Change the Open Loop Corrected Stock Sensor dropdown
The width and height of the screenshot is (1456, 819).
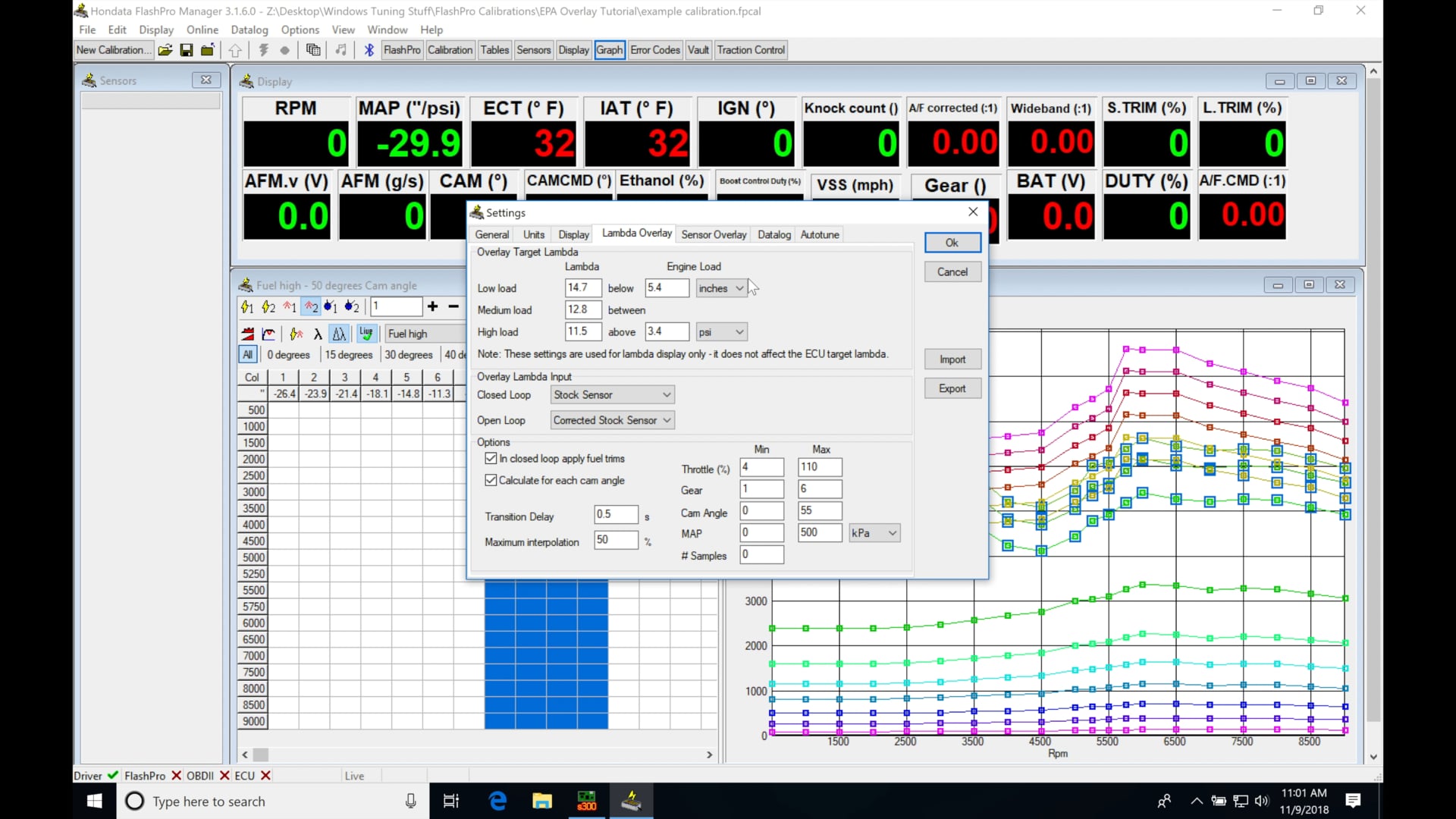pyautogui.click(x=611, y=419)
